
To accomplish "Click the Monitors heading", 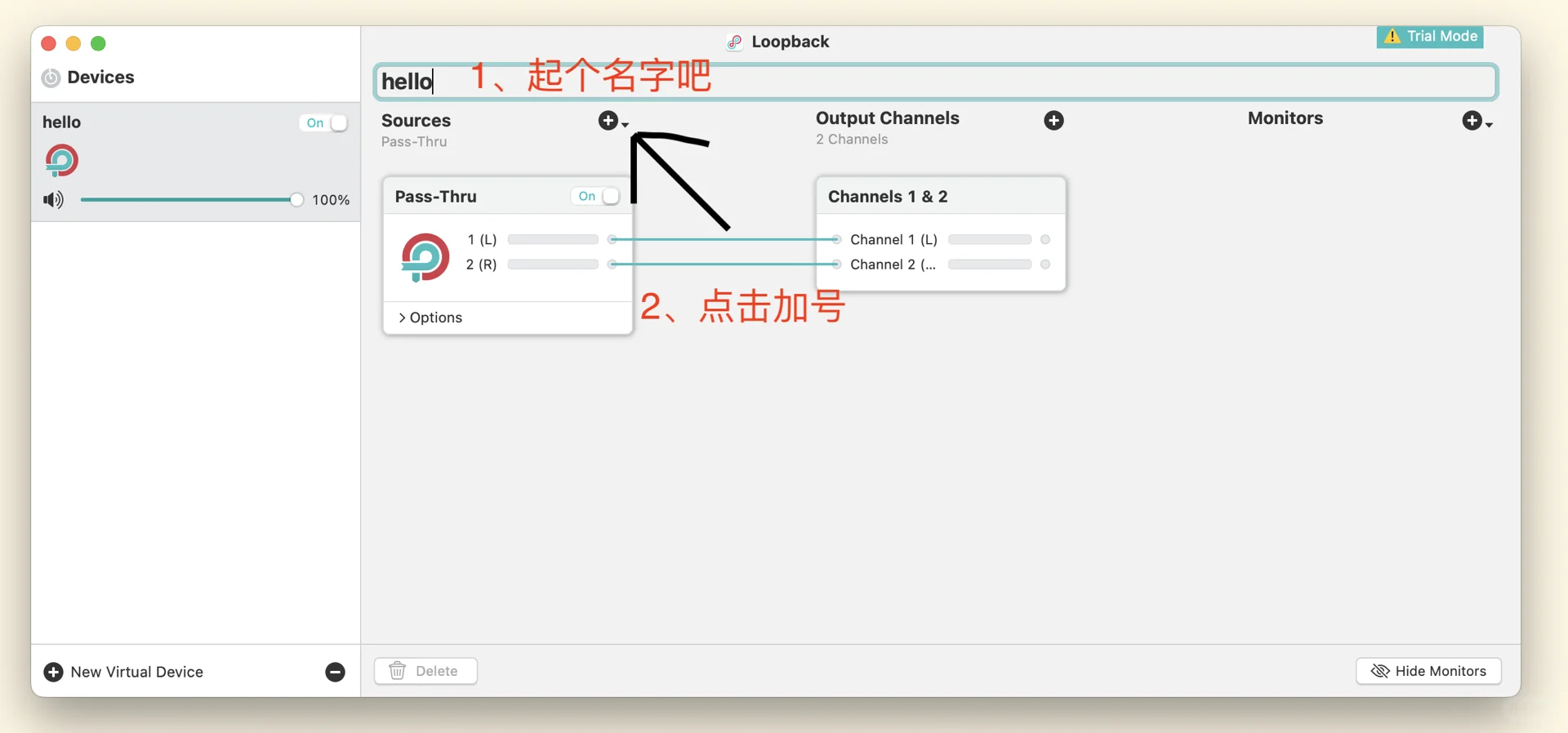I will pos(1285,118).
